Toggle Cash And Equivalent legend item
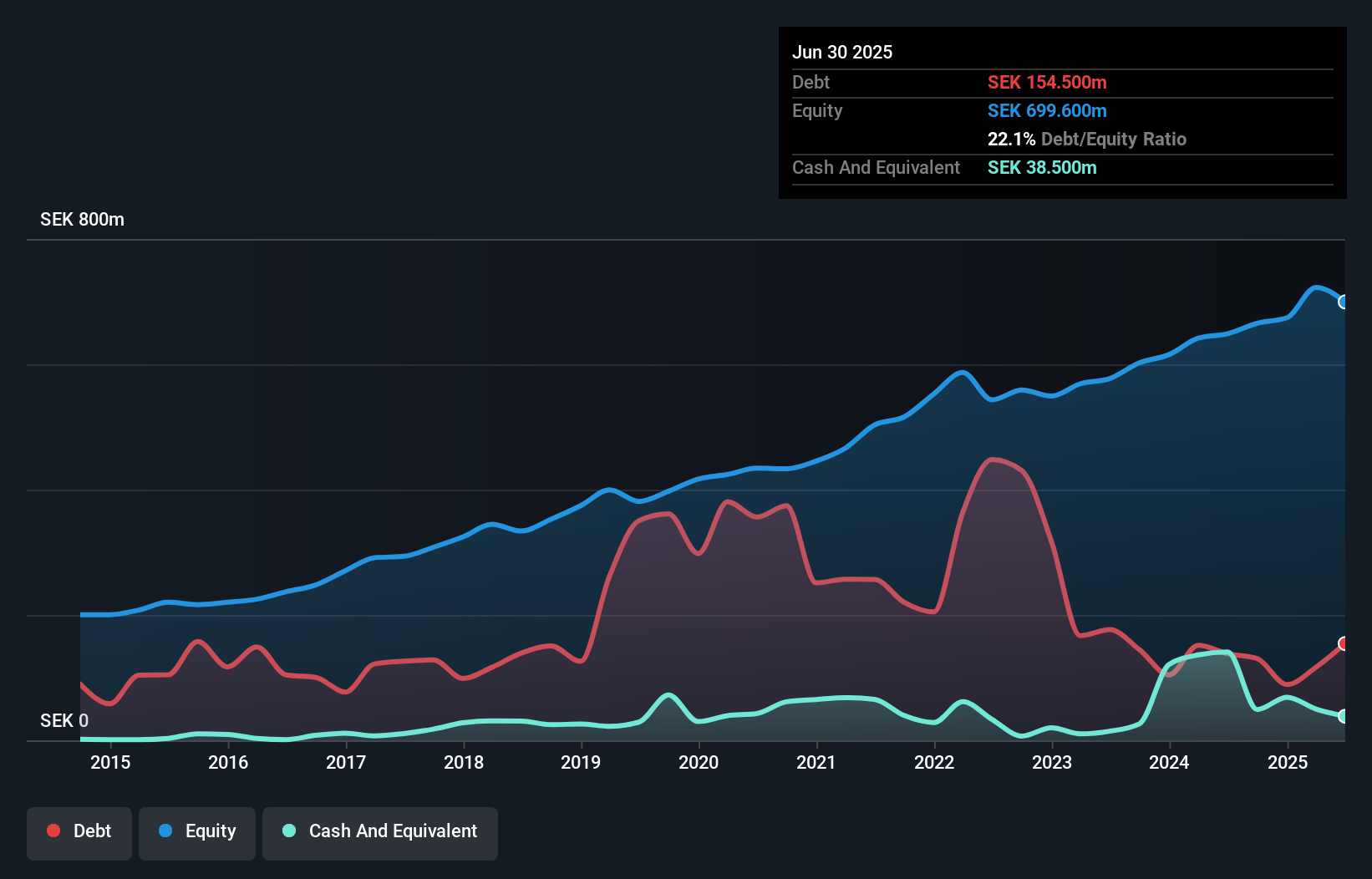Image resolution: width=1372 pixels, height=879 pixels. point(380,831)
